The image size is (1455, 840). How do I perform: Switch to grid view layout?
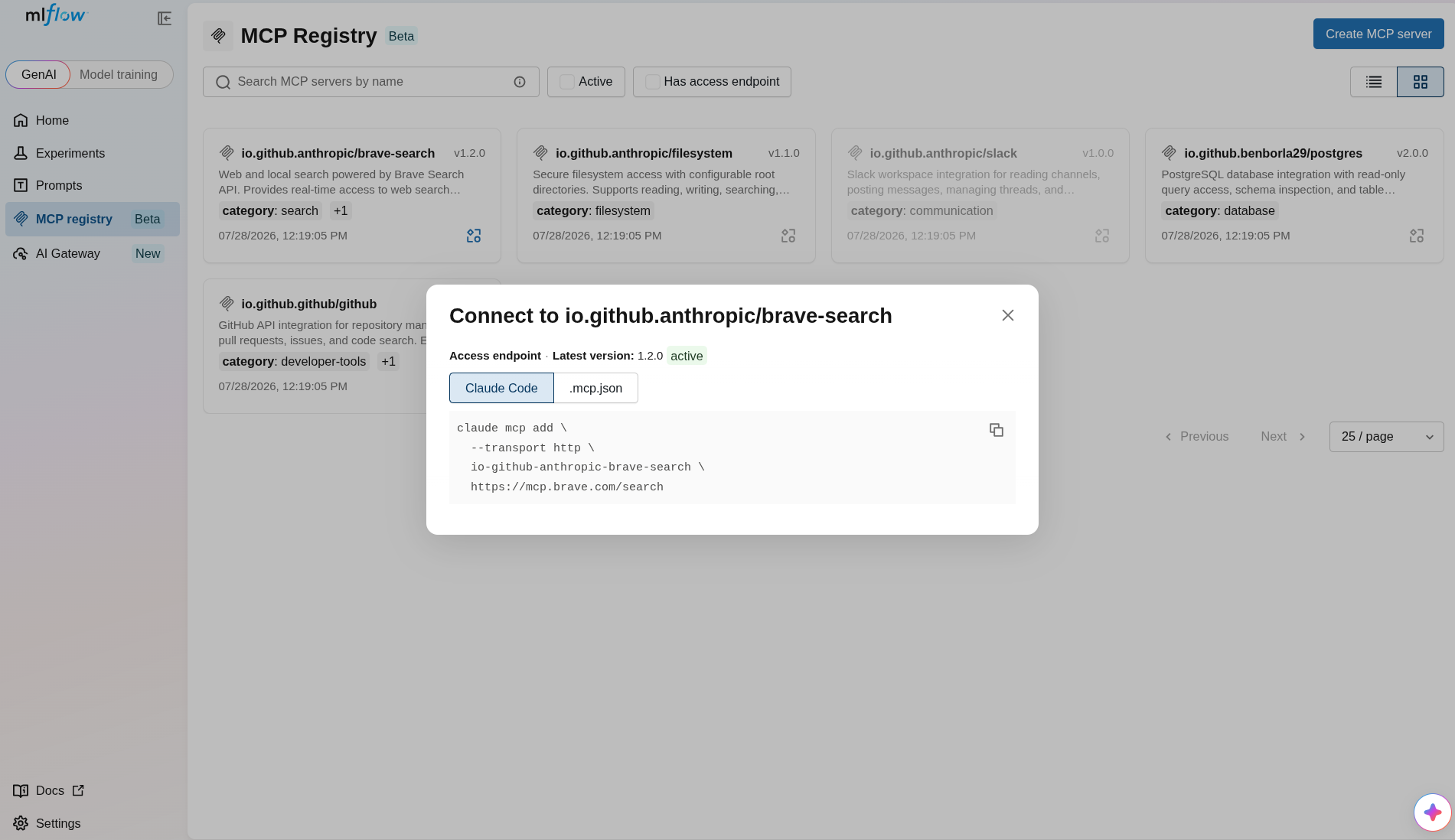click(x=1421, y=82)
